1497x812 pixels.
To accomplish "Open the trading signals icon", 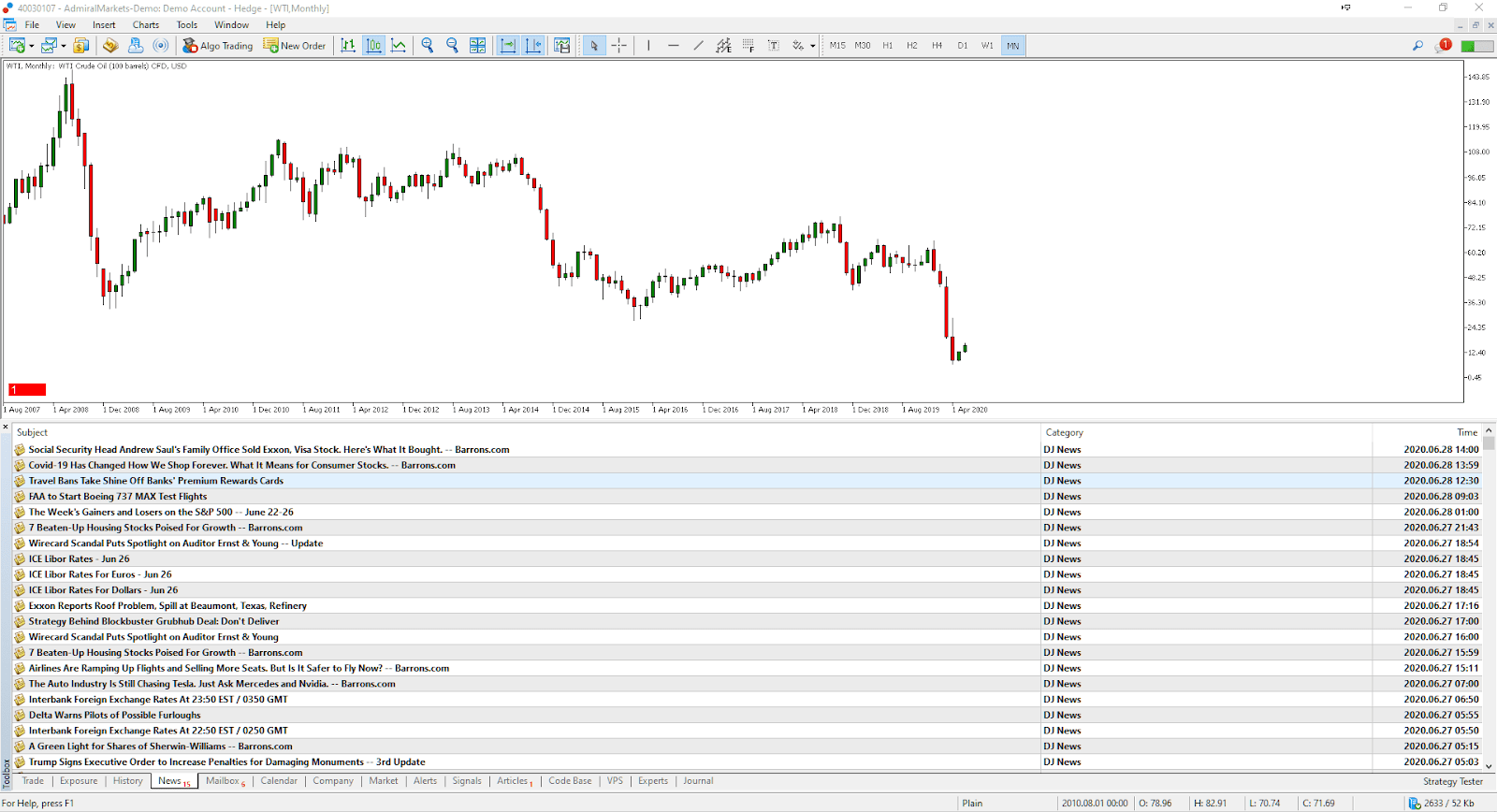I will point(161,45).
